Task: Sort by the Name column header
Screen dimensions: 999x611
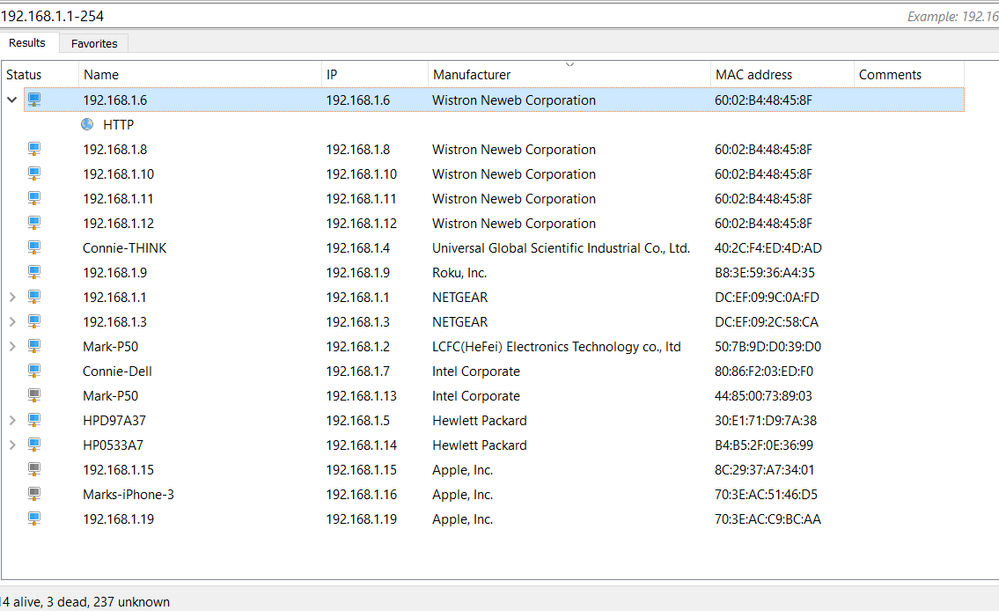Action: 200,75
